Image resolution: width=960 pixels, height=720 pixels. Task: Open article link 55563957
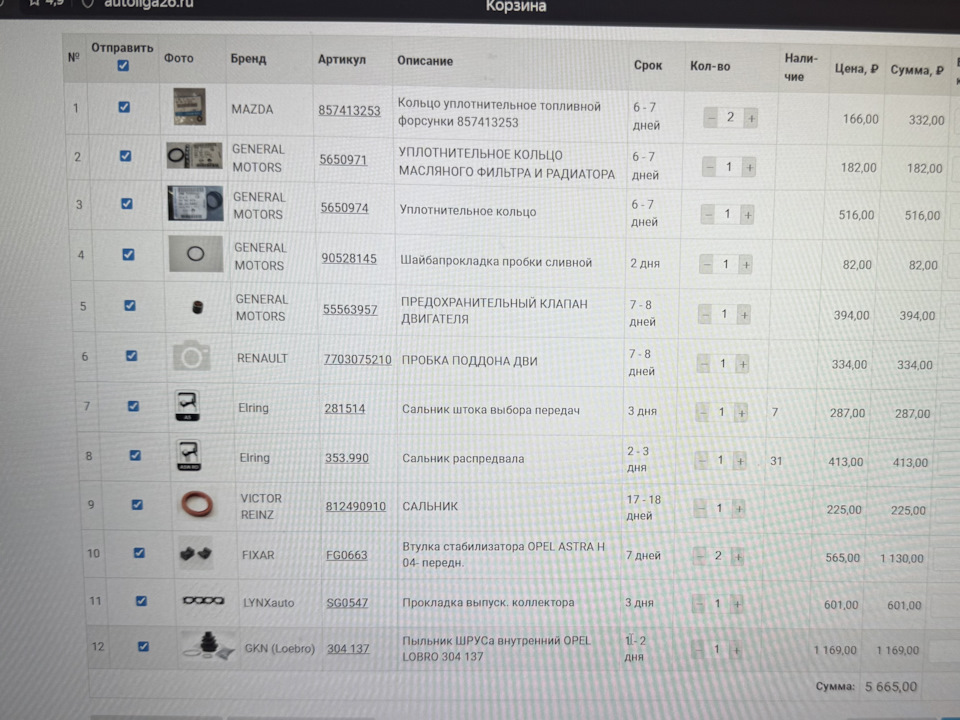tap(350, 310)
